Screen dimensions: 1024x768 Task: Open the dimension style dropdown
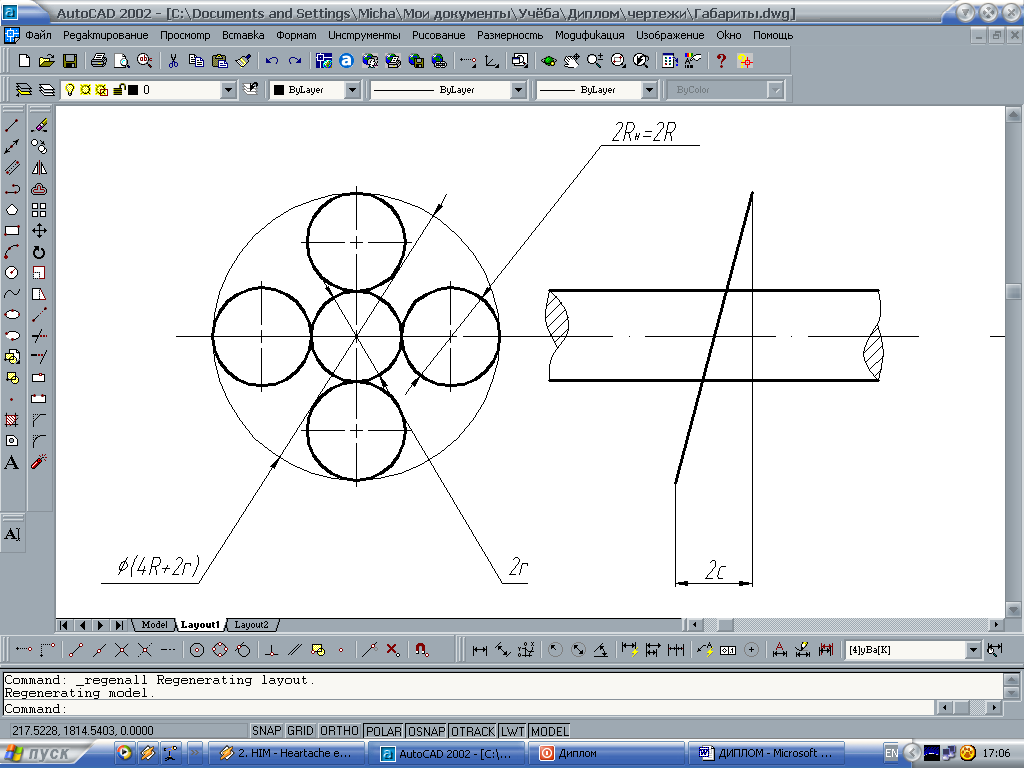coord(973,650)
